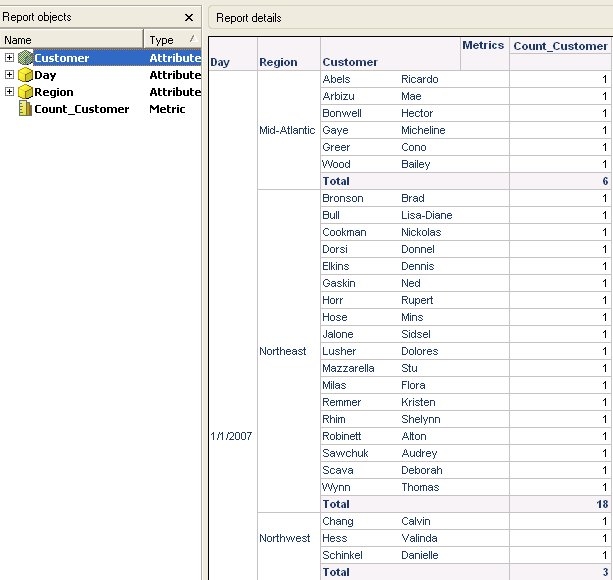Screen dimensions: 613x580
Task: Click the Report details title
Action: [x=249, y=18]
